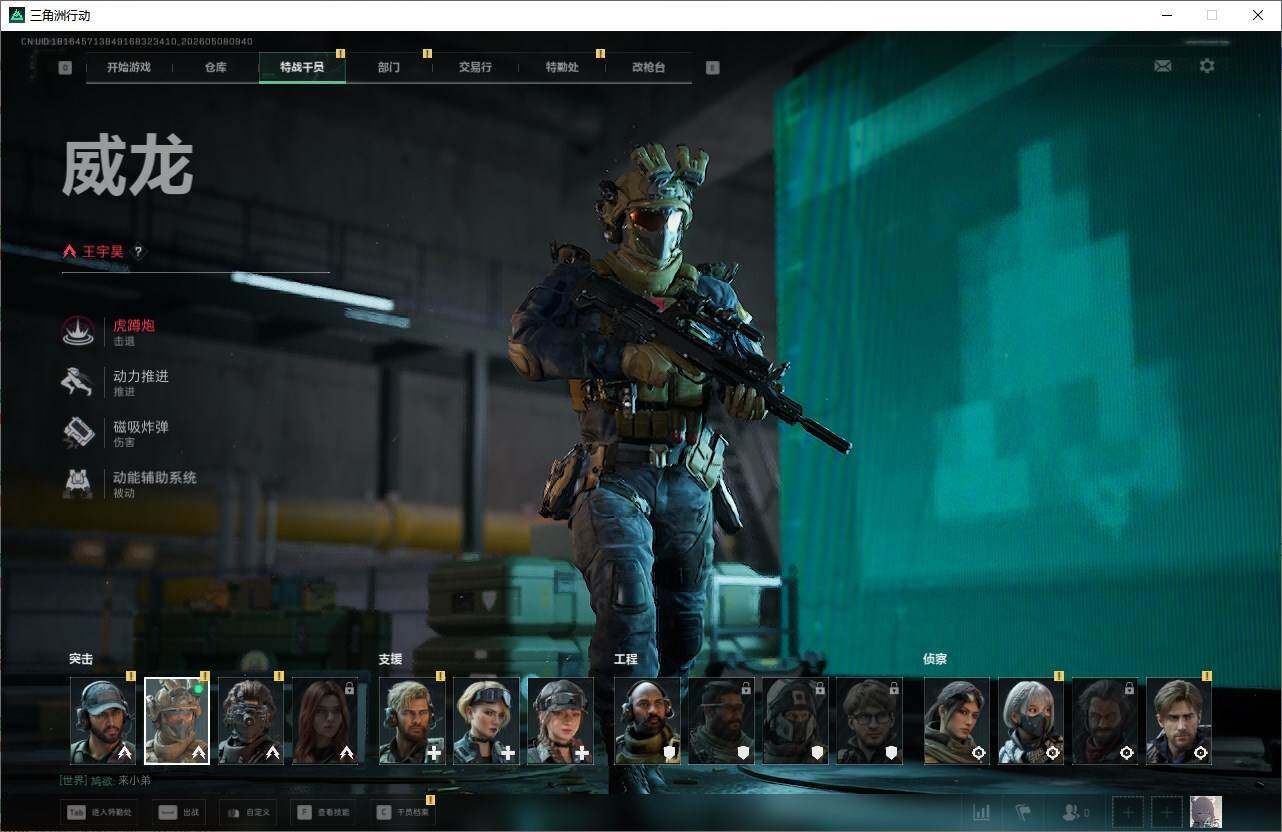The width and height of the screenshot is (1282, 832).
Task: Click the operator name 王宇昊
Action: [x=102, y=252]
